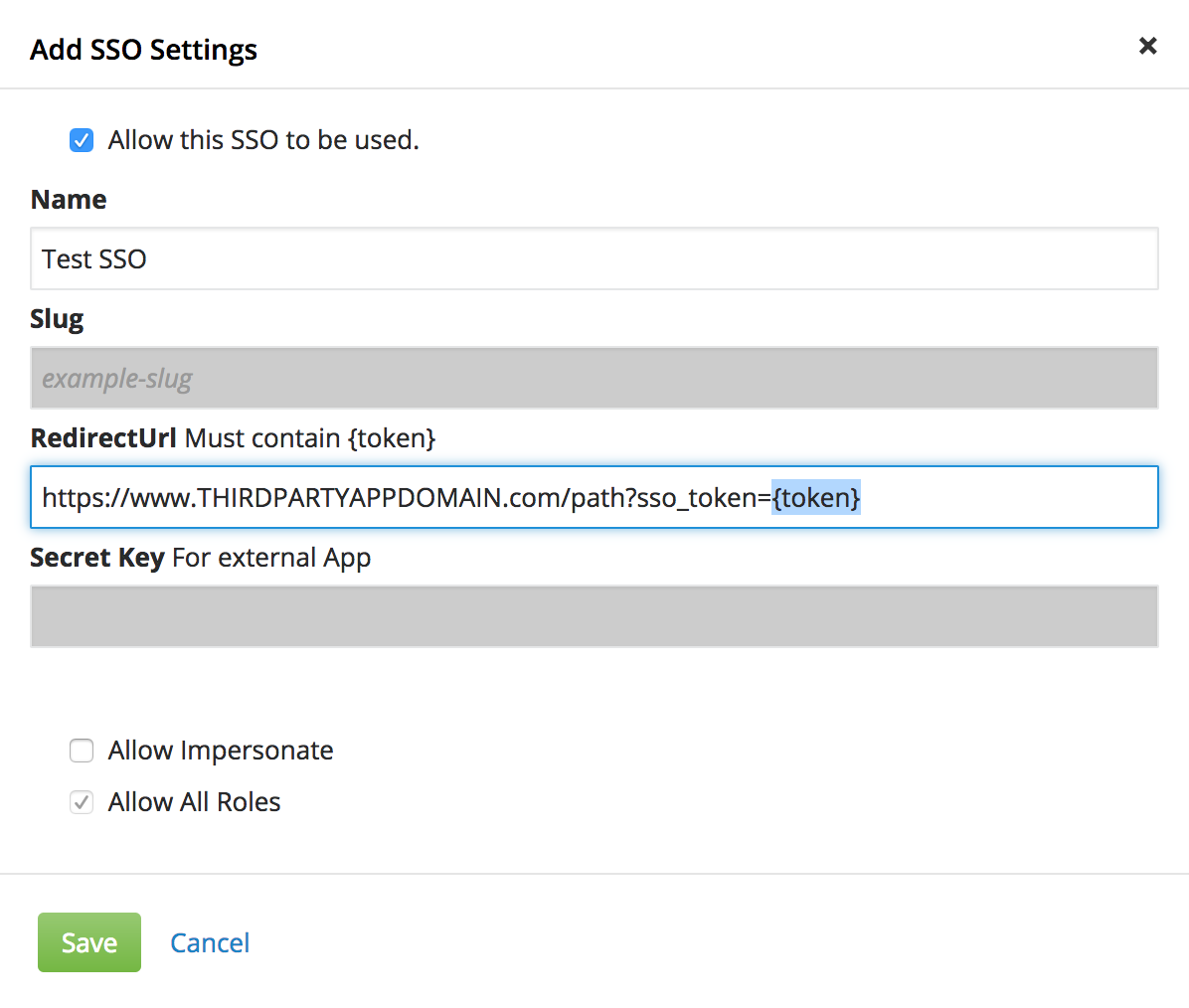Click the highlighted {token} text in the URL
This screenshot has height=1008, width=1189.
pyautogui.click(x=816, y=497)
